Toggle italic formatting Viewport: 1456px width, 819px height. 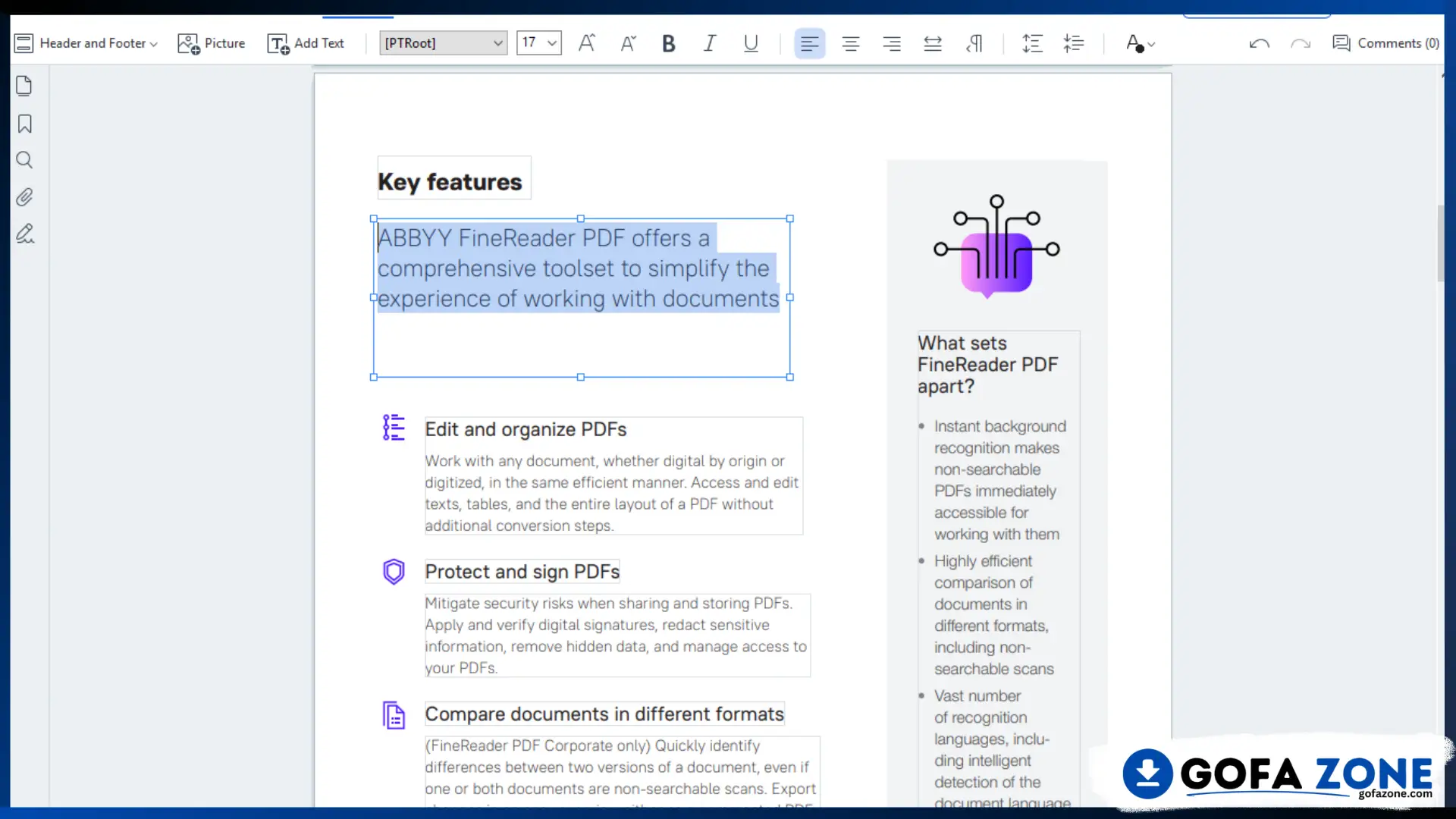point(709,43)
